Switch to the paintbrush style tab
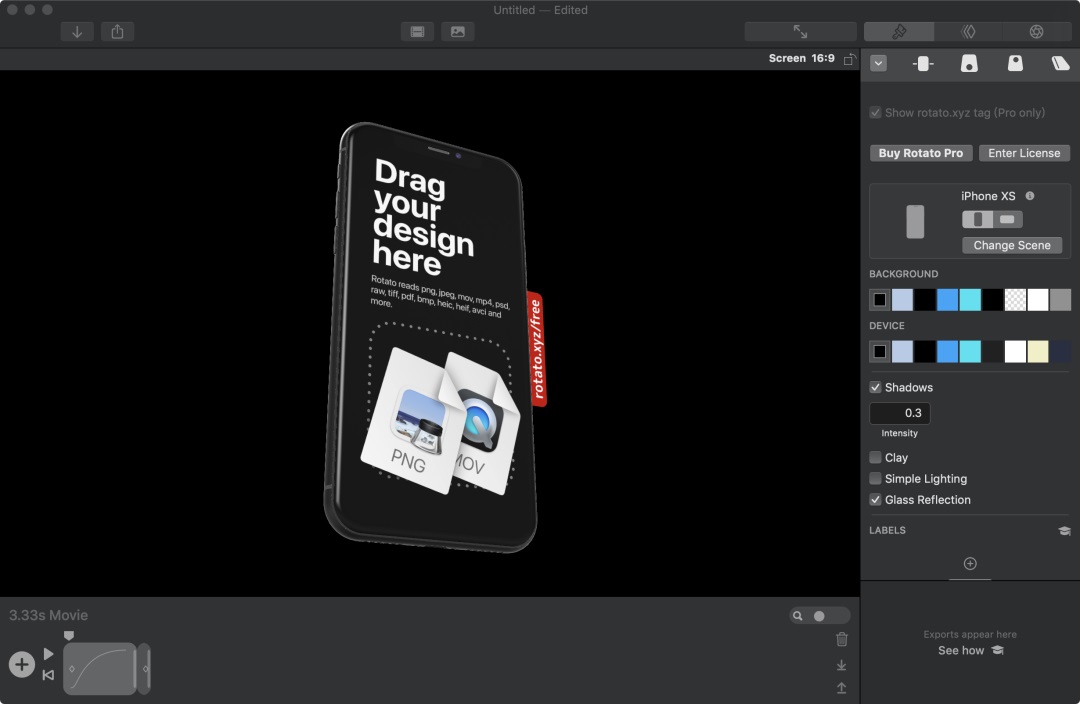The height and width of the screenshot is (704, 1080). [899, 32]
